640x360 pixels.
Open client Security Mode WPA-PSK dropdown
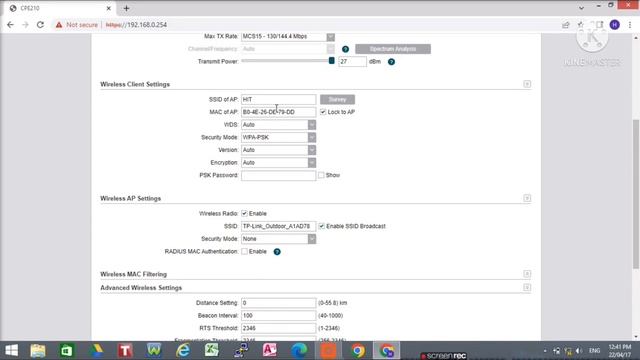[278, 138]
